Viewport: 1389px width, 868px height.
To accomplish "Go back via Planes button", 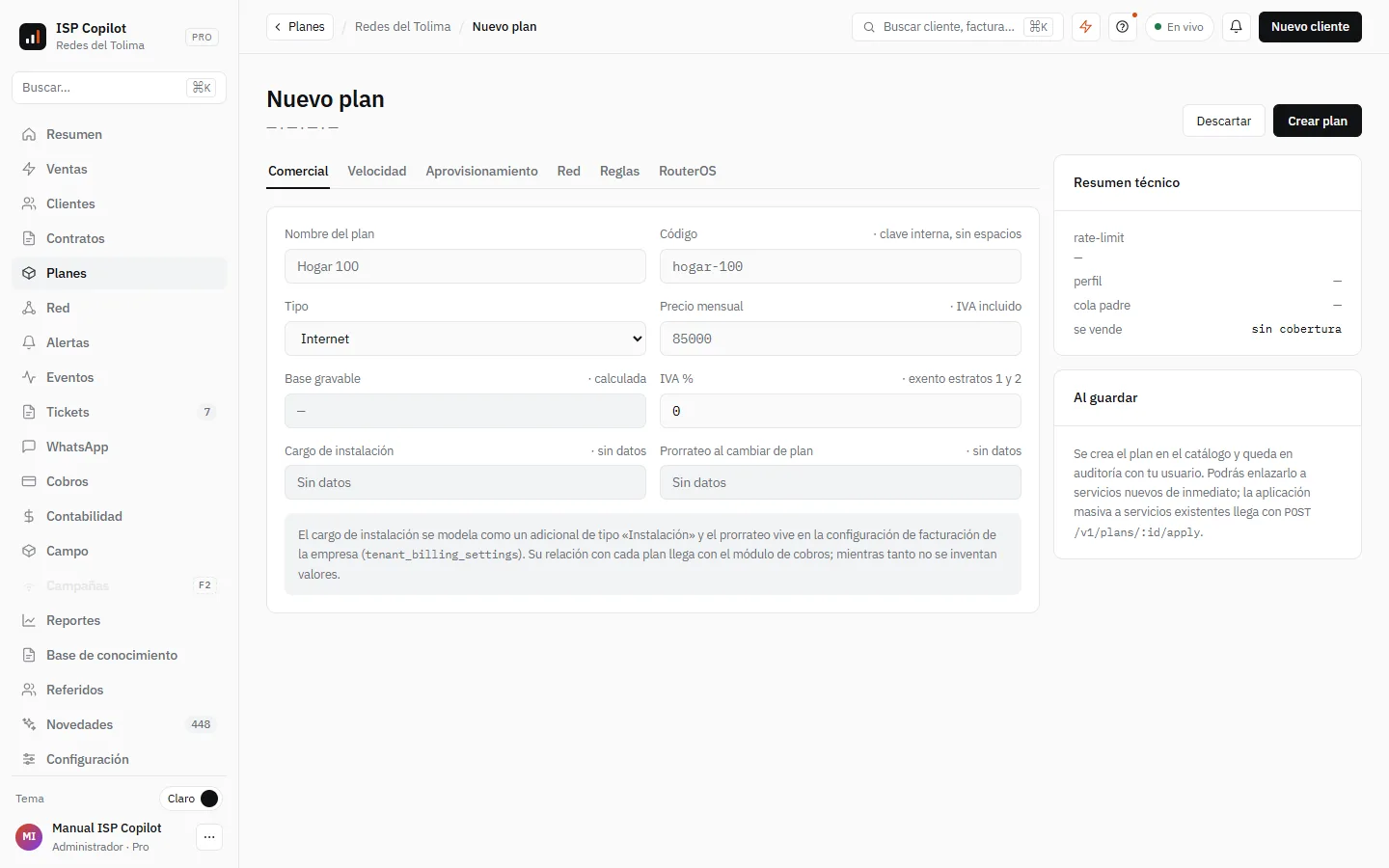I will point(300,27).
